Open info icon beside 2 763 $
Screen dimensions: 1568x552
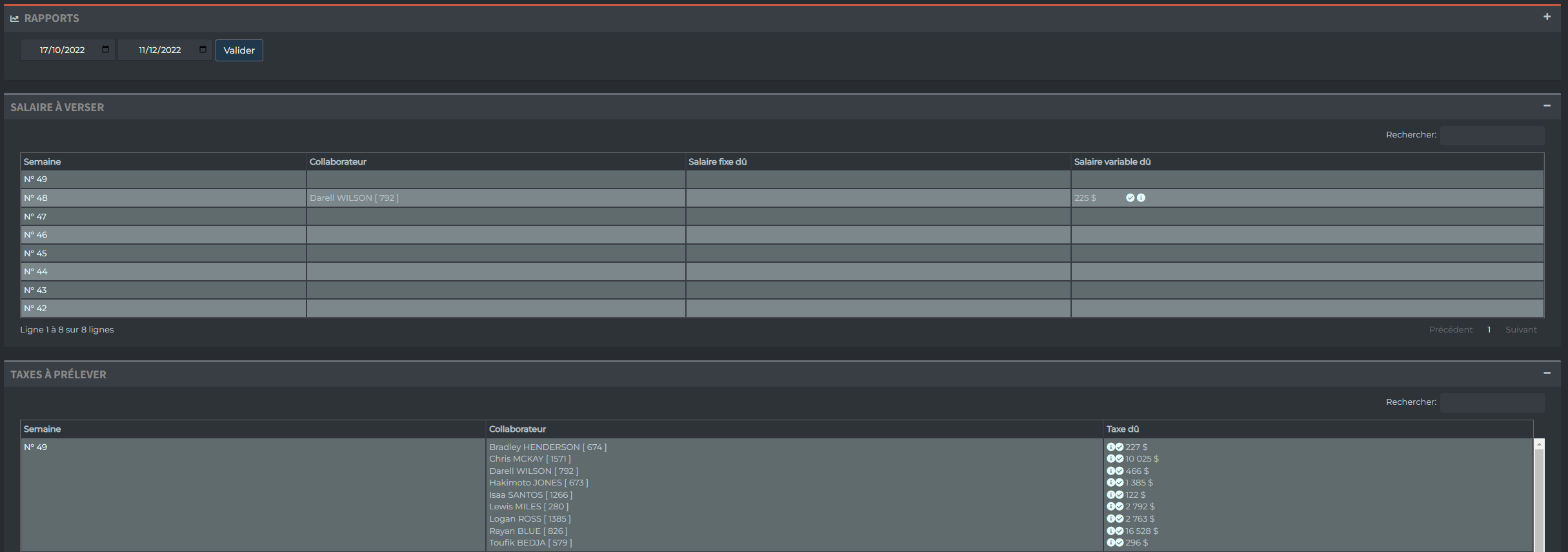[1111, 519]
